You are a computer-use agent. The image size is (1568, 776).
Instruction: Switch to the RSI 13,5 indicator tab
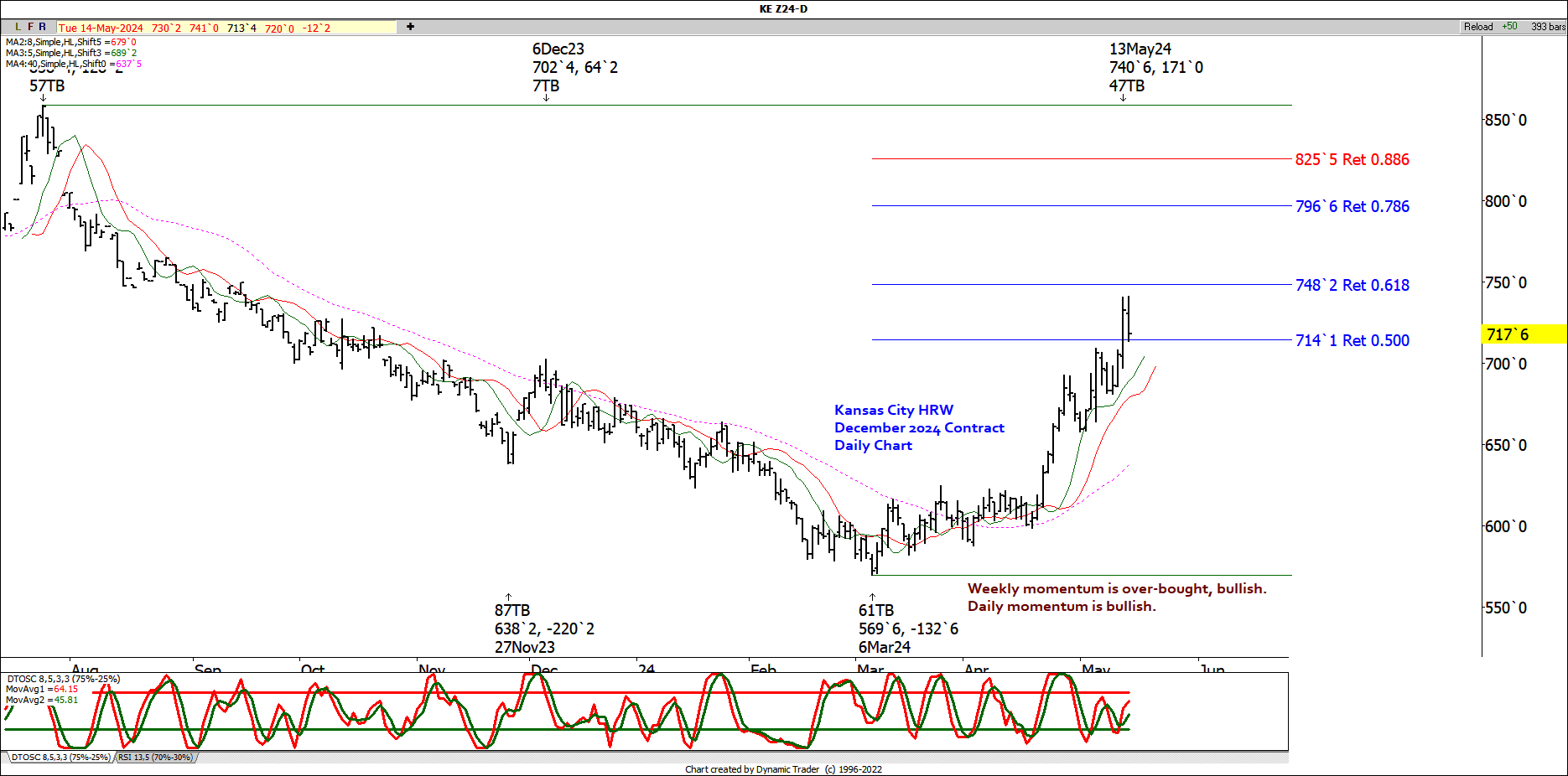click(x=155, y=758)
